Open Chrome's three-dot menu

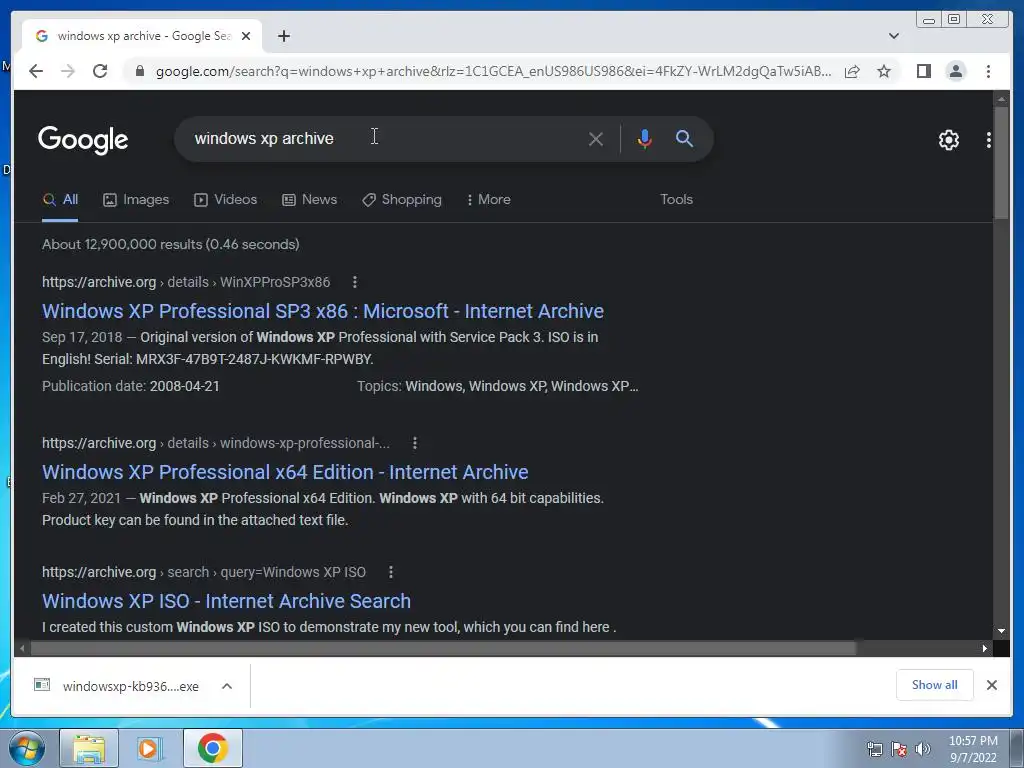click(988, 71)
